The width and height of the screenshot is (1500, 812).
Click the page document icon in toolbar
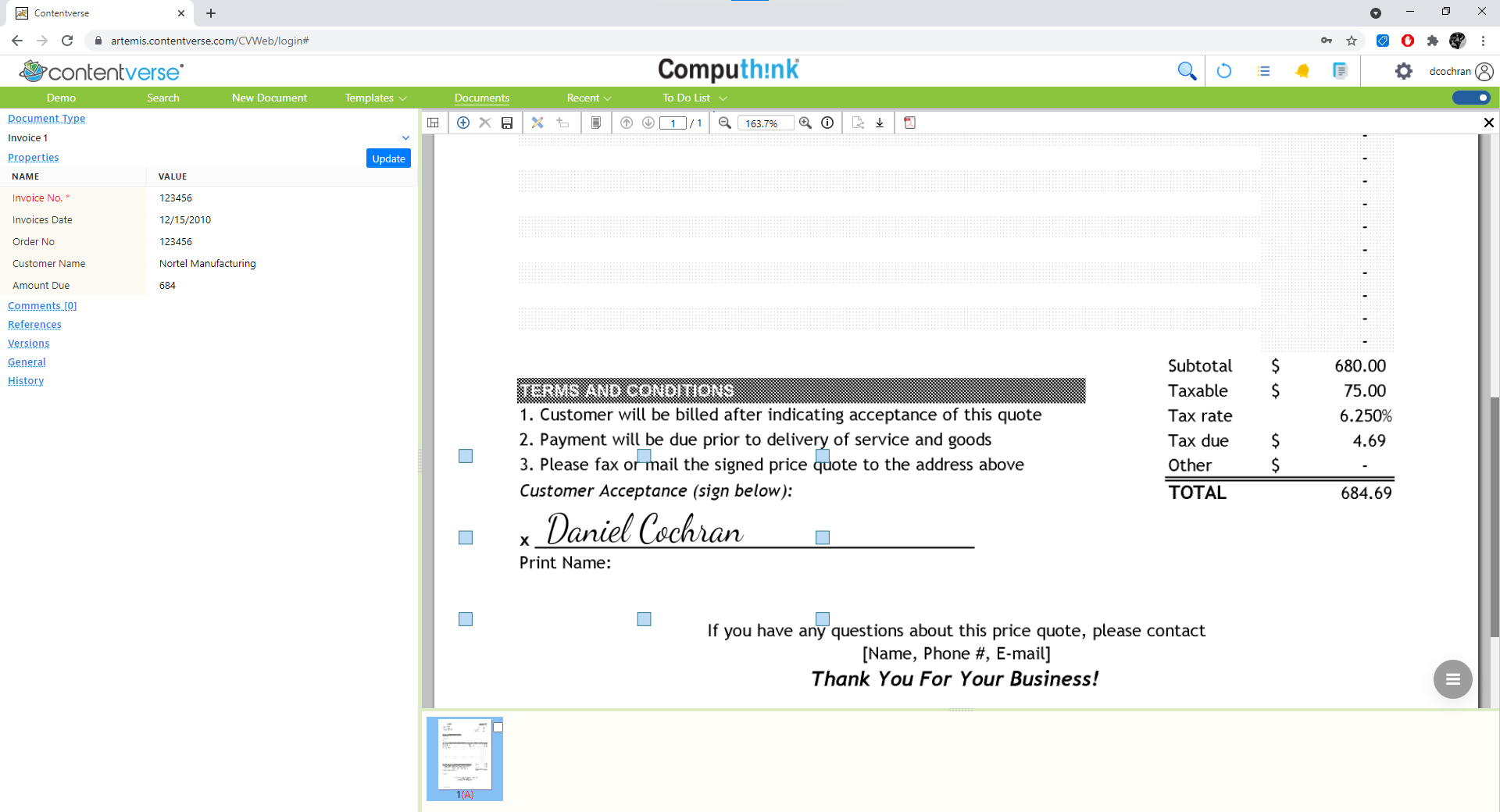(x=596, y=123)
